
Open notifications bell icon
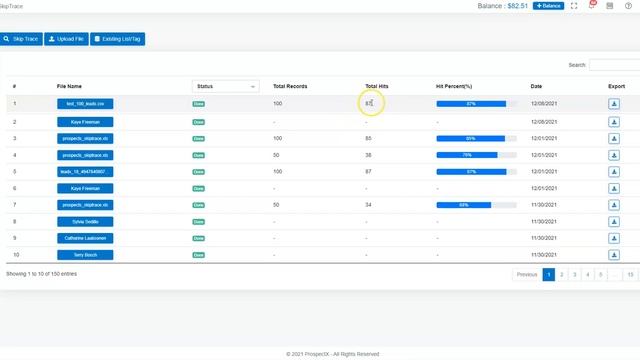point(591,5)
